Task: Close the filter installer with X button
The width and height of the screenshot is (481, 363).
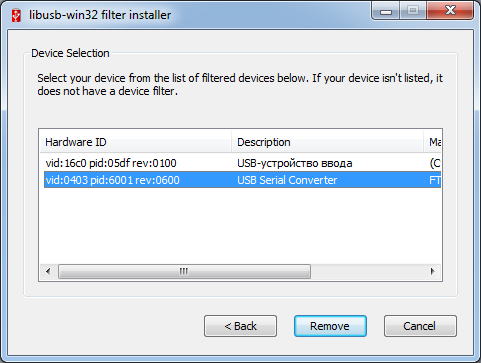Action: point(450,11)
